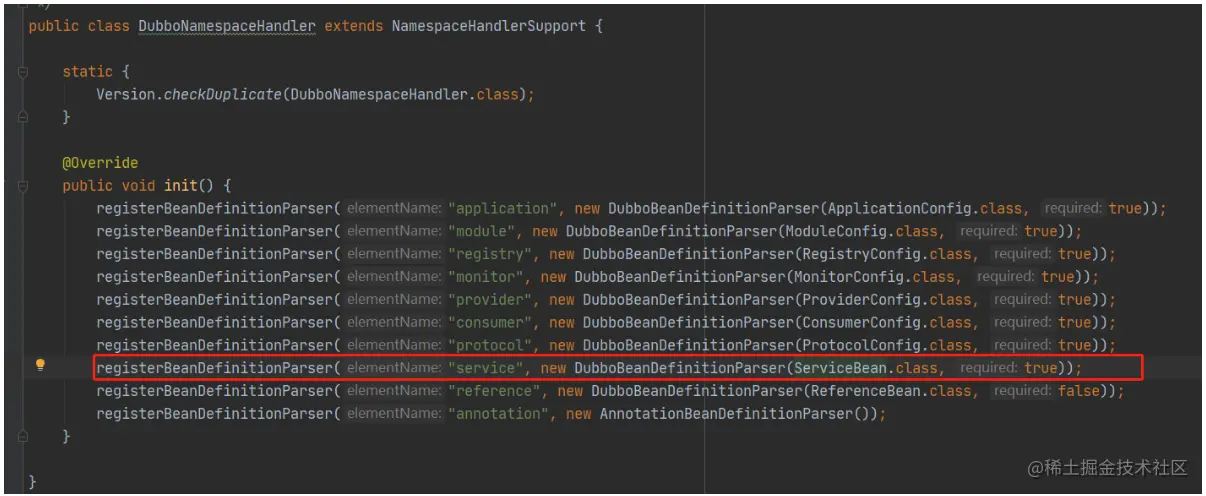Viewport: 1206px width, 496px height.
Task: Click the fold end marker closing the init() method
Action: coord(22,437)
